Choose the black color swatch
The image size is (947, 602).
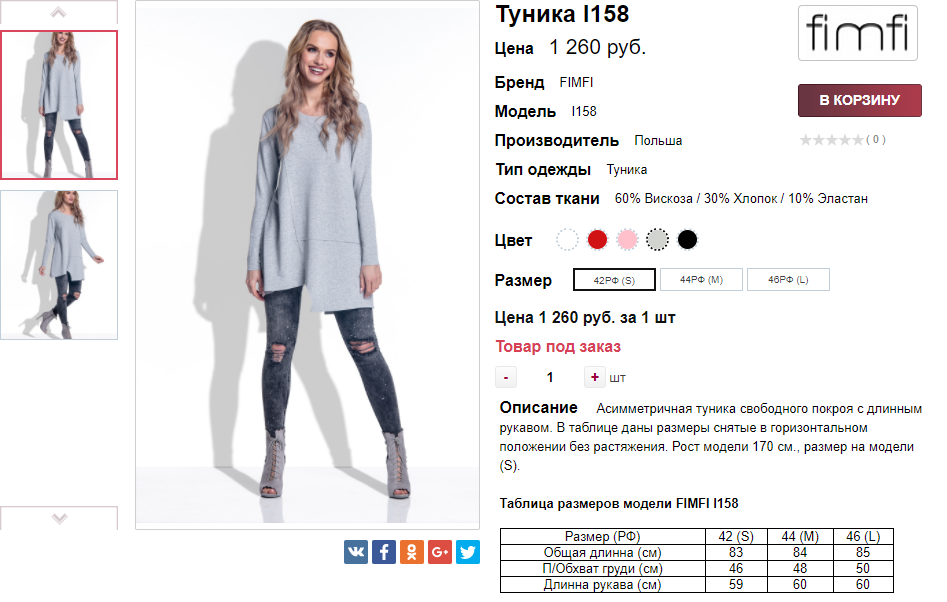click(x=687, y=240)
